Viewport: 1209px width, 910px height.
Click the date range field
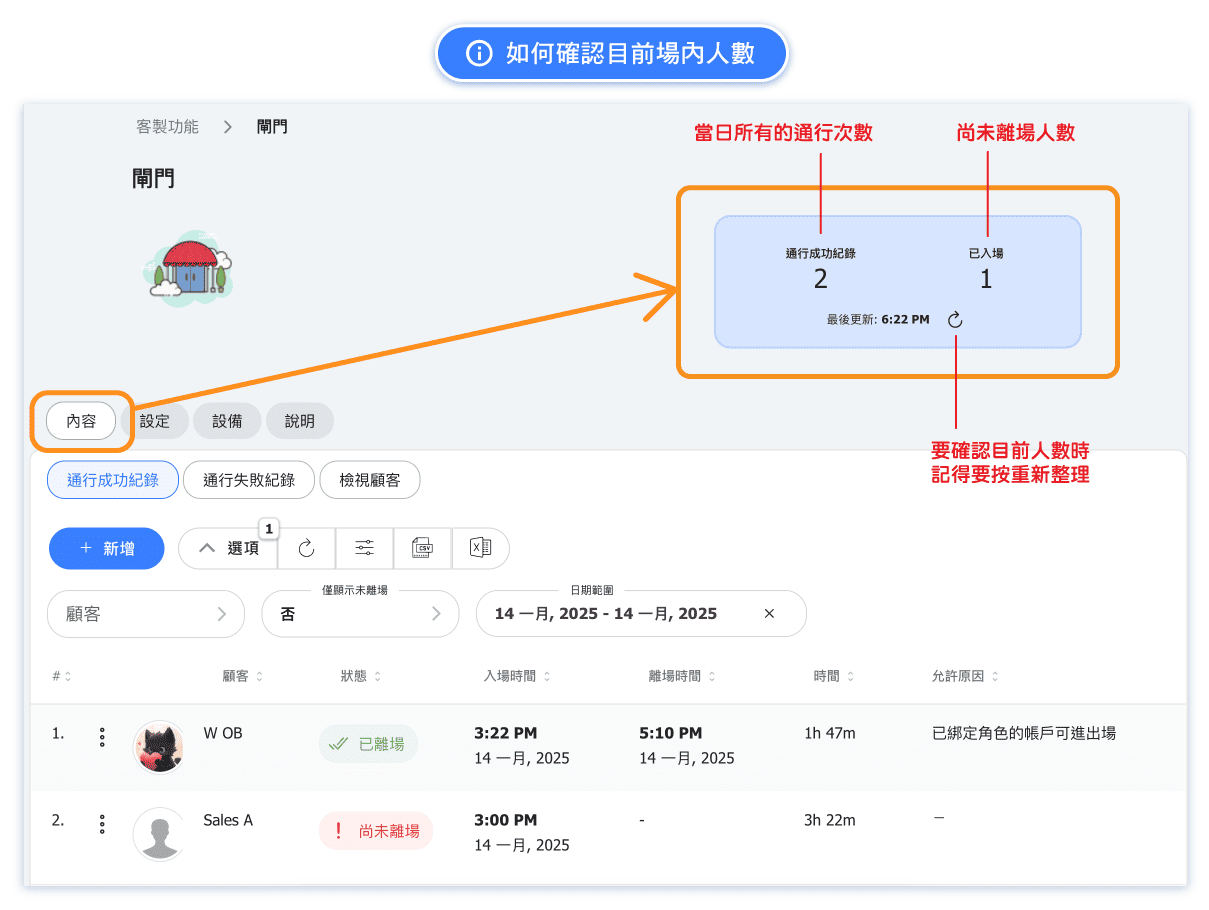click(620, 614)
